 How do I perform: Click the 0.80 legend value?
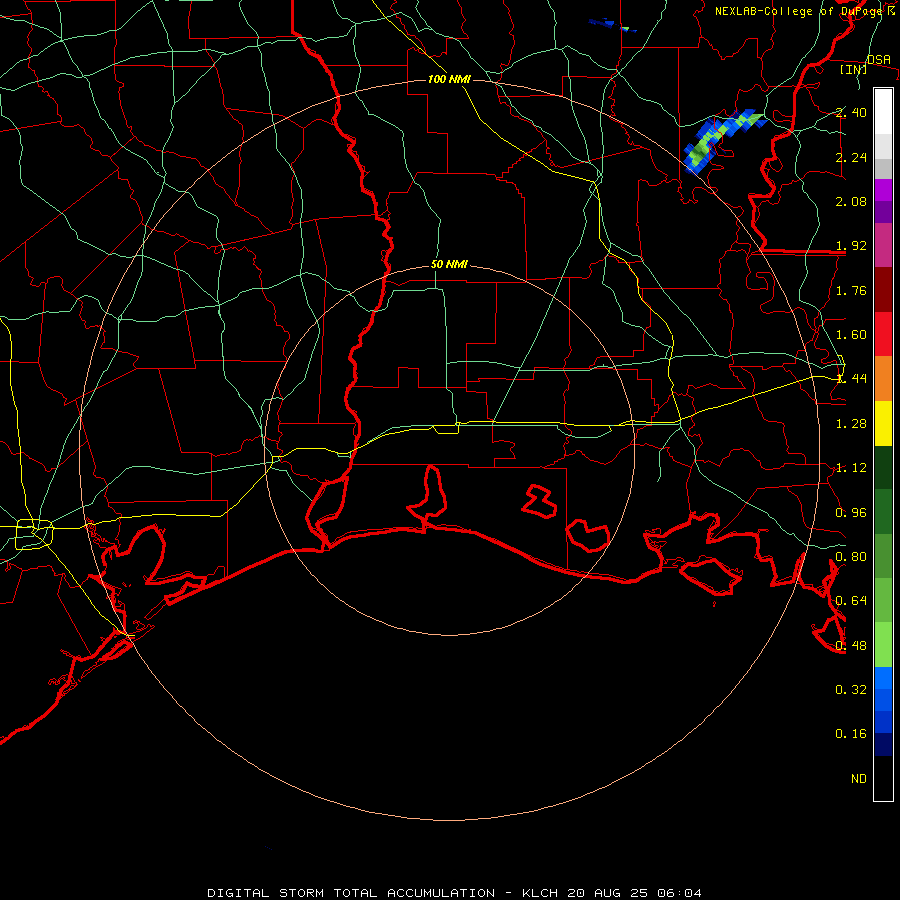pyautogui.click(x=851, y=557)
